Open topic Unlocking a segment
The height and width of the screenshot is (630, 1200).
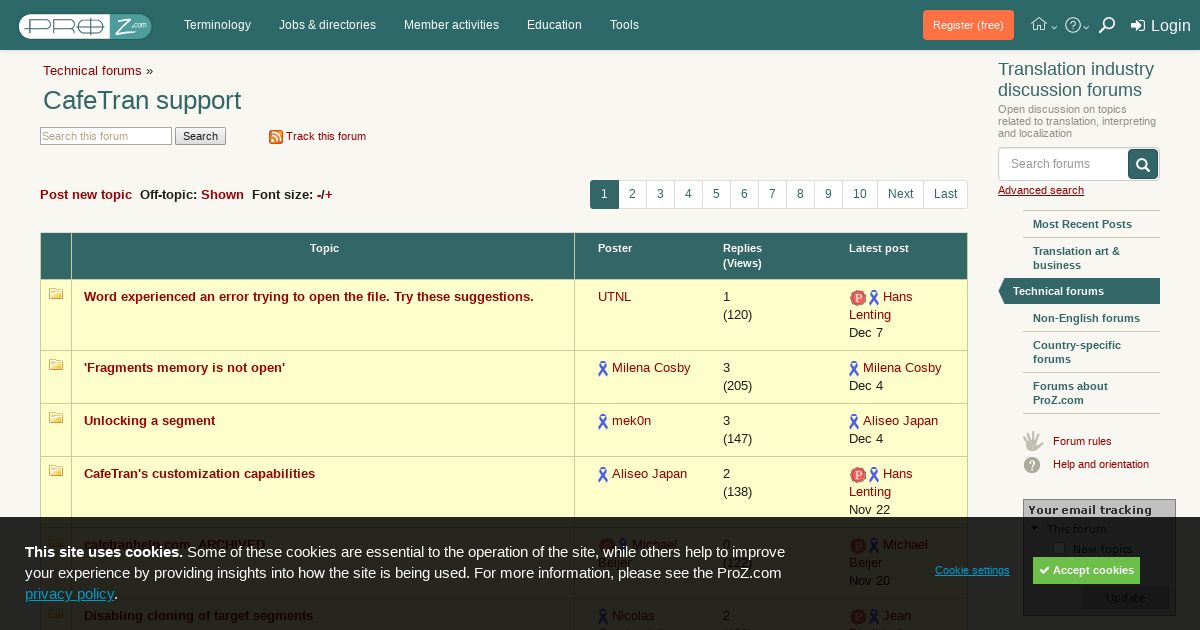coord(149,421)
